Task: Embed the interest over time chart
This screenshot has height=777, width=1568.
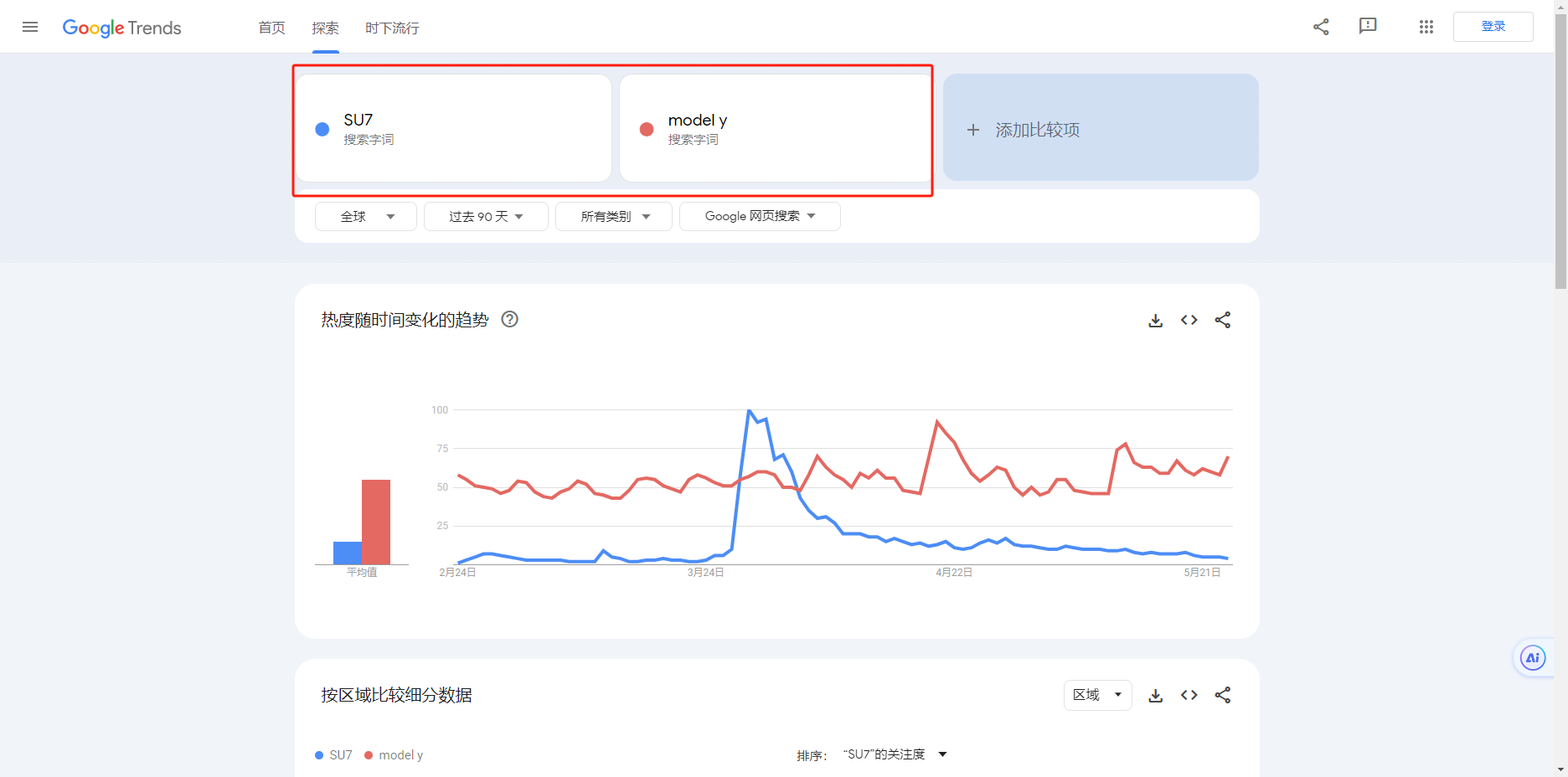Action: [x=1189, y=320]
